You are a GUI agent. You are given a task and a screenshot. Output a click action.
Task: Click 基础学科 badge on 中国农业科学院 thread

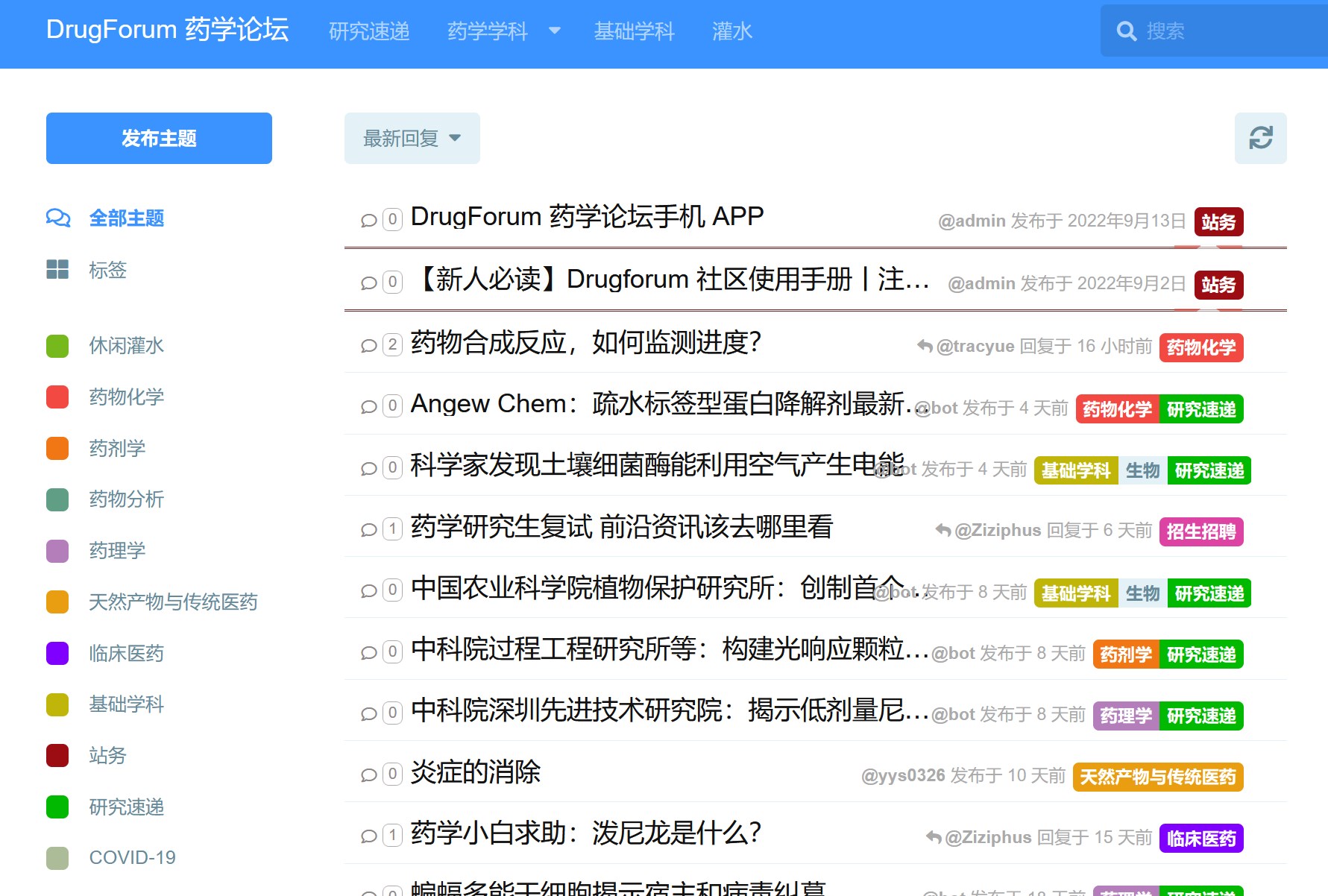click(1076, 593)
